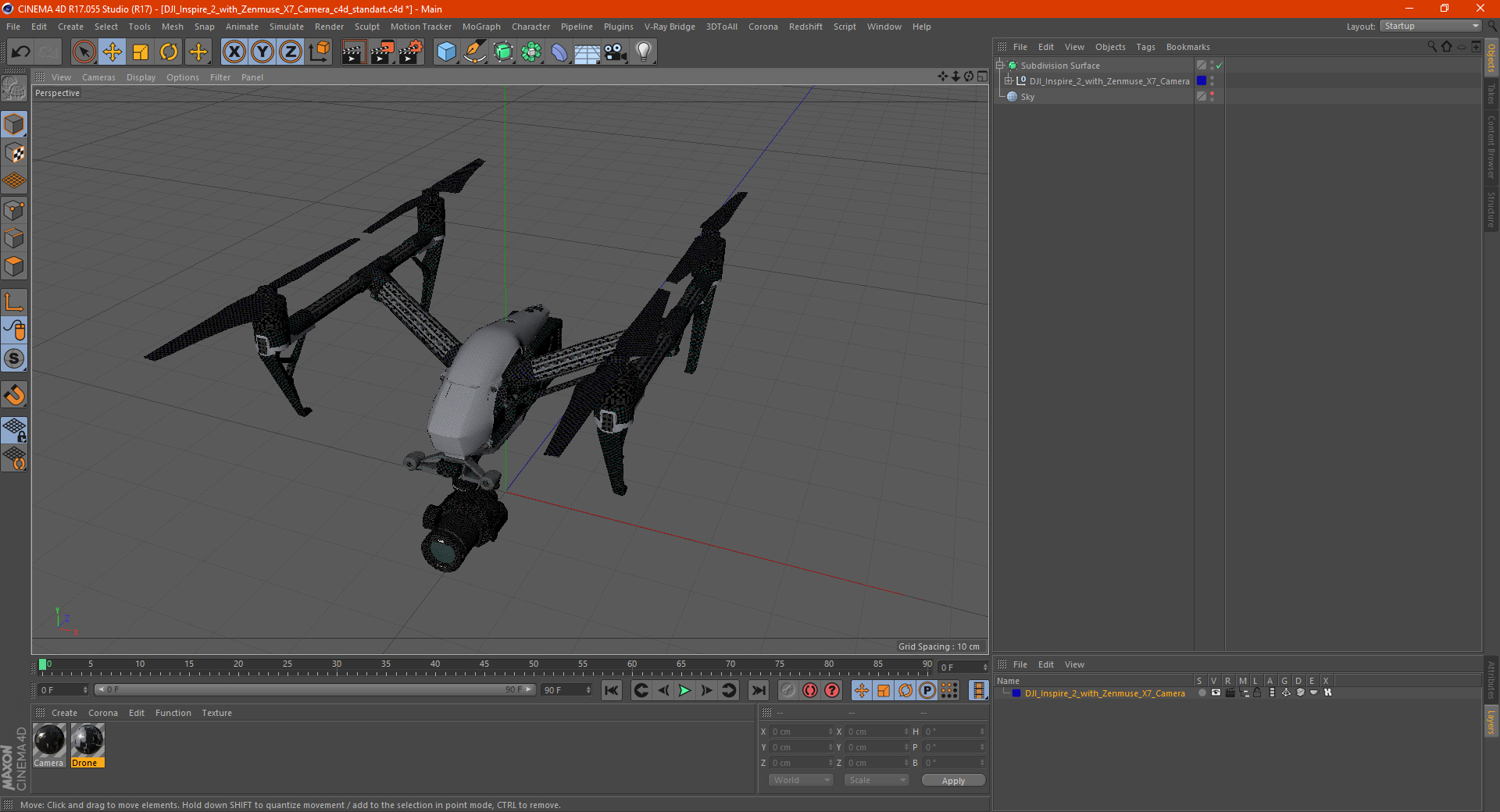This screenshot has height=812, width=1500.
Task: Toggle DJI layer Solo dot in Layer Manager
Action: pos(1202,693)
